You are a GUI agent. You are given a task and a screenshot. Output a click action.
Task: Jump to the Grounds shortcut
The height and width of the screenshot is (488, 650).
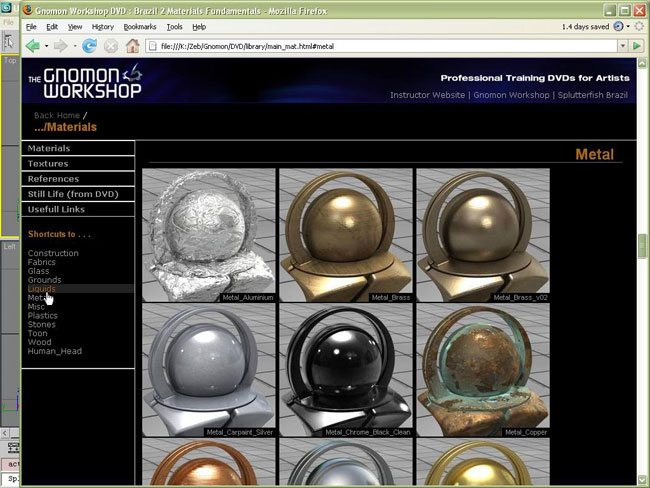[44, 280]
